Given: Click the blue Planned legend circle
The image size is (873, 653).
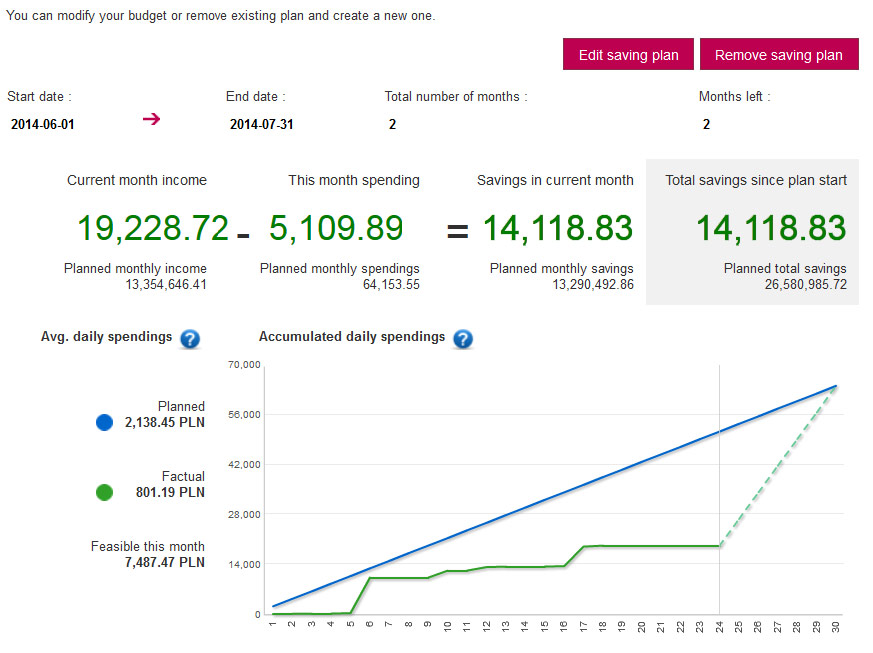Looking at the screenshot, I should [x=105, y=423].
